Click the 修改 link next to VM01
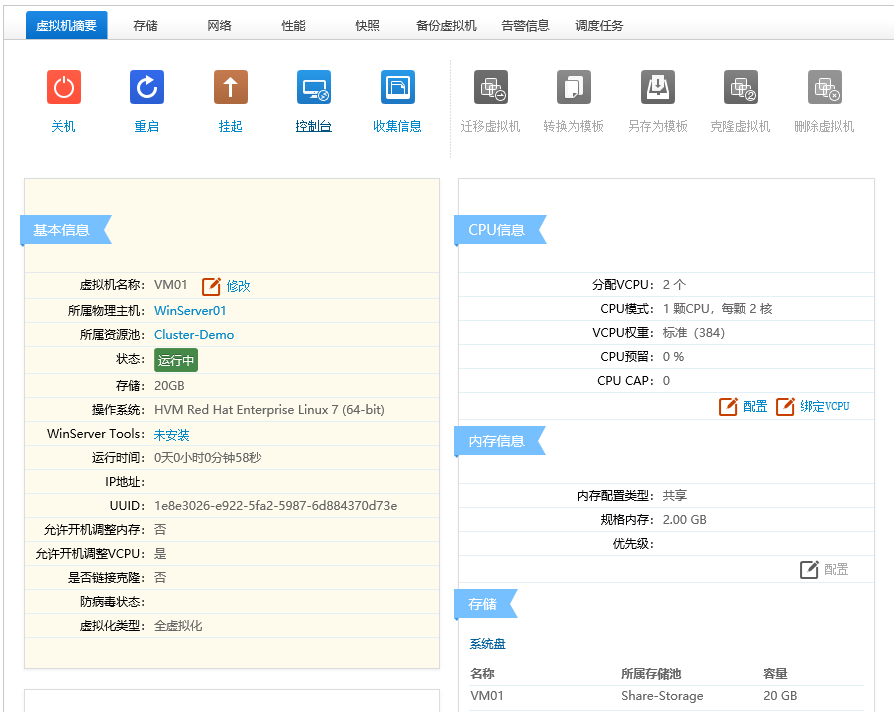 coord(238,286)
